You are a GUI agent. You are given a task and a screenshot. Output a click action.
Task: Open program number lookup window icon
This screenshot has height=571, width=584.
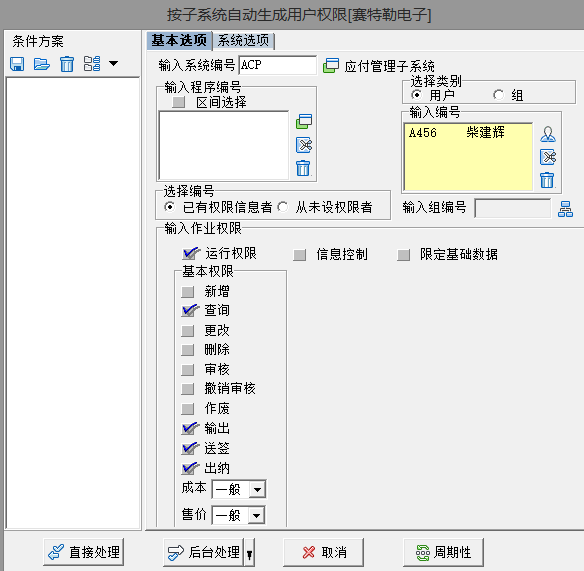click(x=304, y=121)
